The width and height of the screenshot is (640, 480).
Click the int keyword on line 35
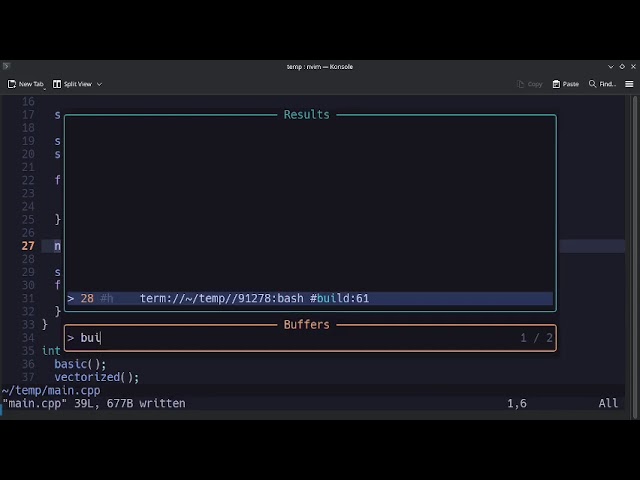pyautogui.click(x=51, y=351)
